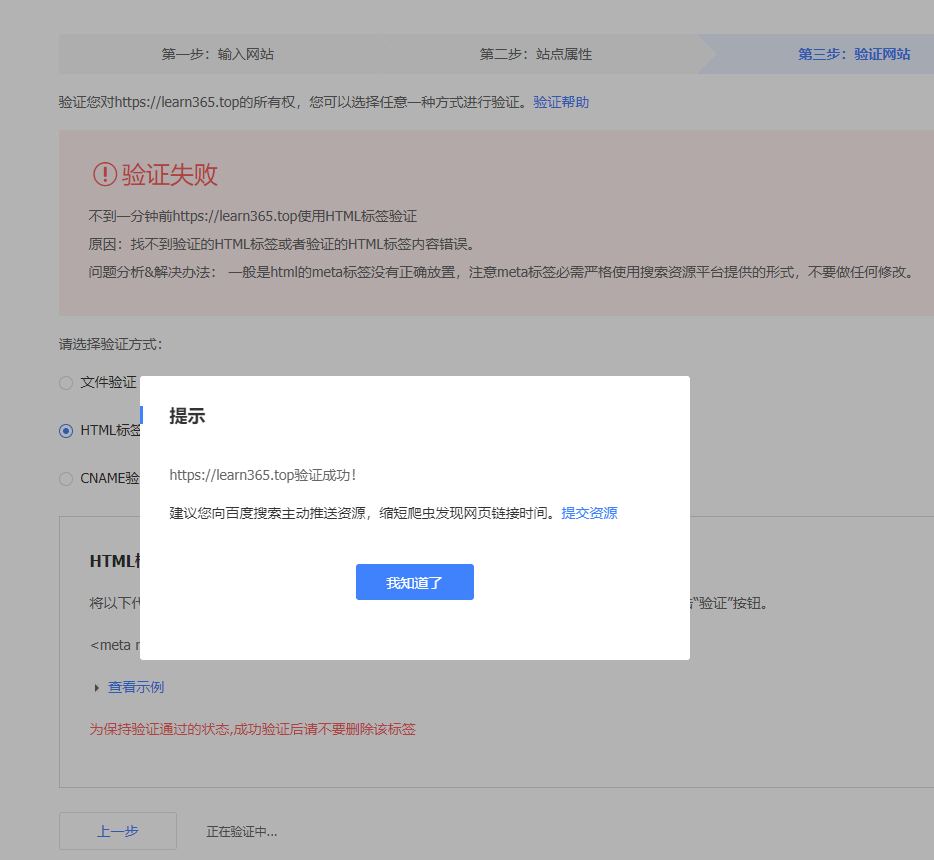Go to step 第一步：输入网站
The height and width of the screenshot is (860, 934).
coord(217,54)
